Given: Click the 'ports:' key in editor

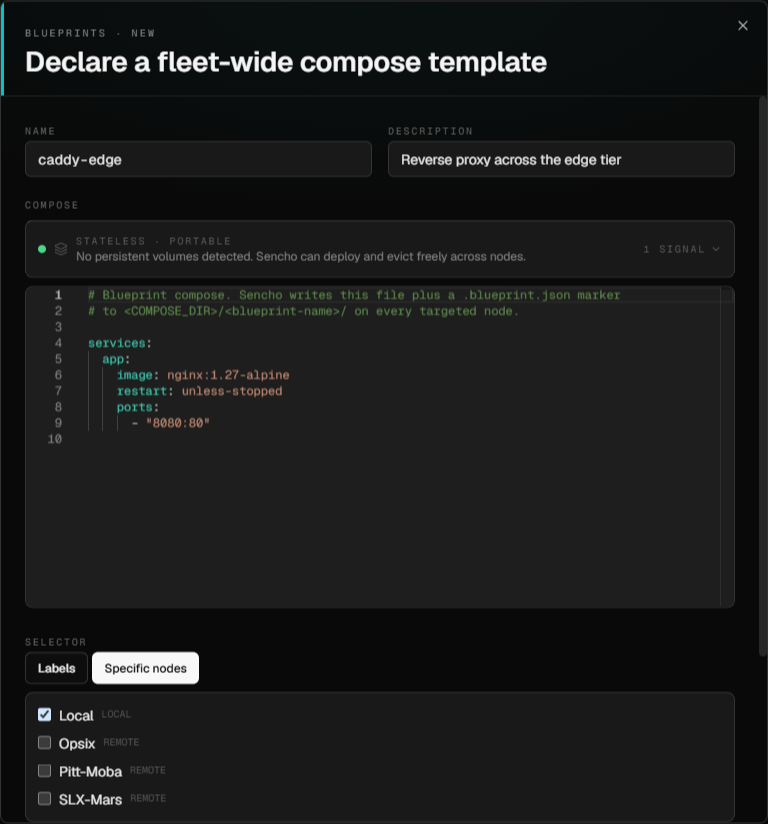Looking at the screenshot, I should click(x=138, y=407).
